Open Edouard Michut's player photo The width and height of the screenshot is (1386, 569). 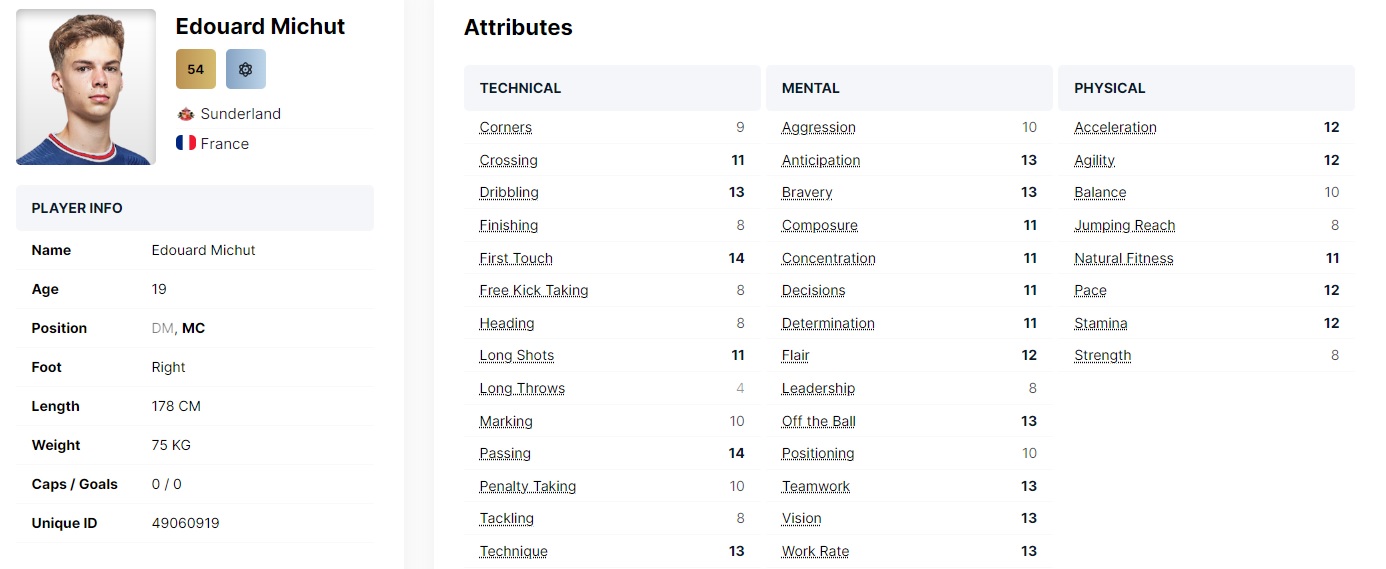tap(86, 87)
